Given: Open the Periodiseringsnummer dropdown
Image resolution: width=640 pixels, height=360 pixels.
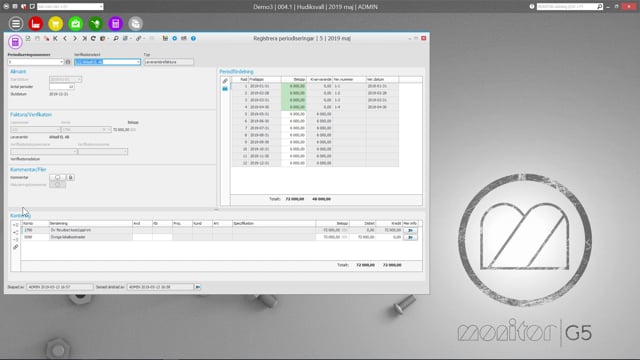Looking at the screenshot, I should coord(62,62).
